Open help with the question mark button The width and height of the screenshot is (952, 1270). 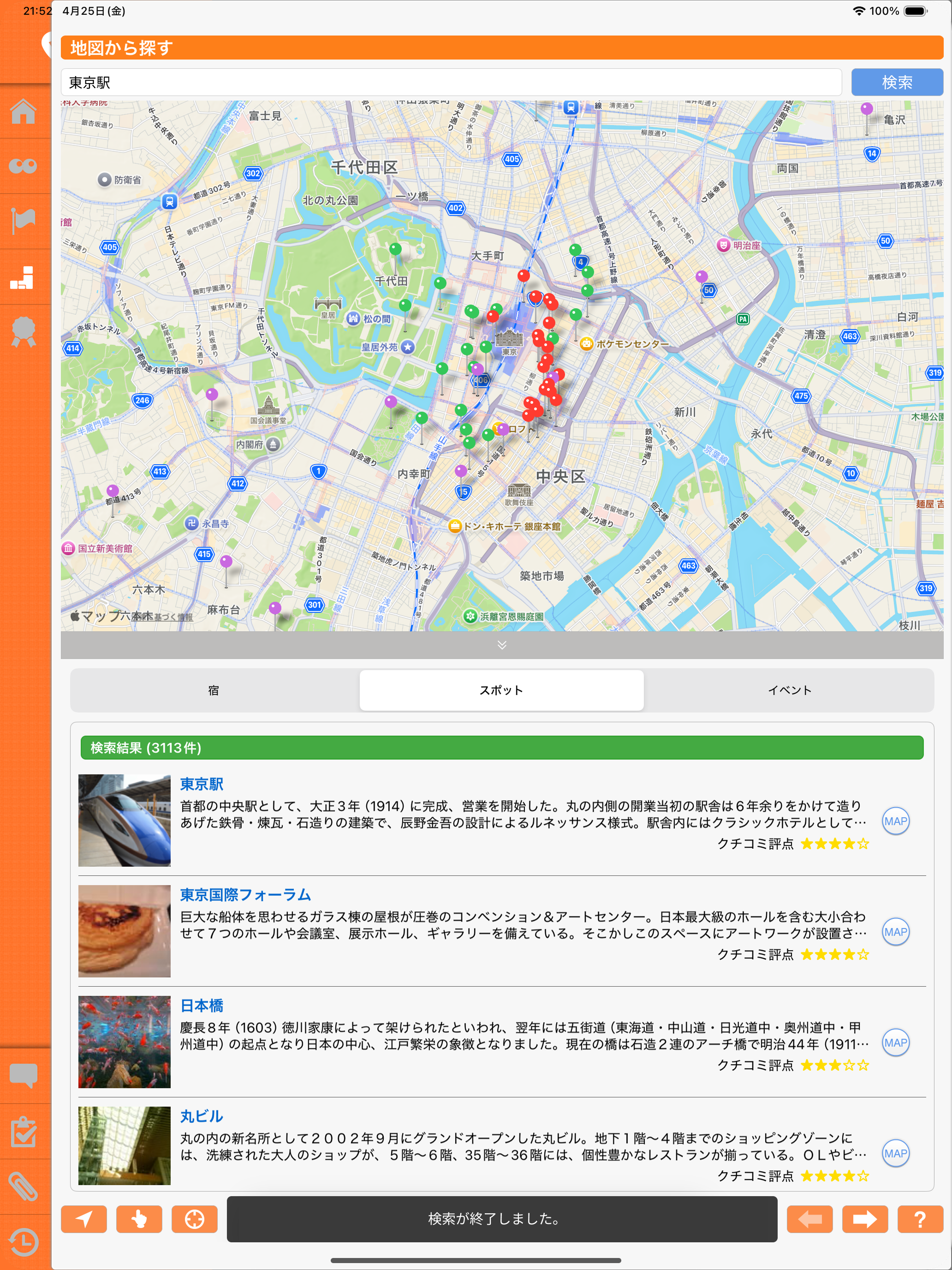click(920, 1219)
